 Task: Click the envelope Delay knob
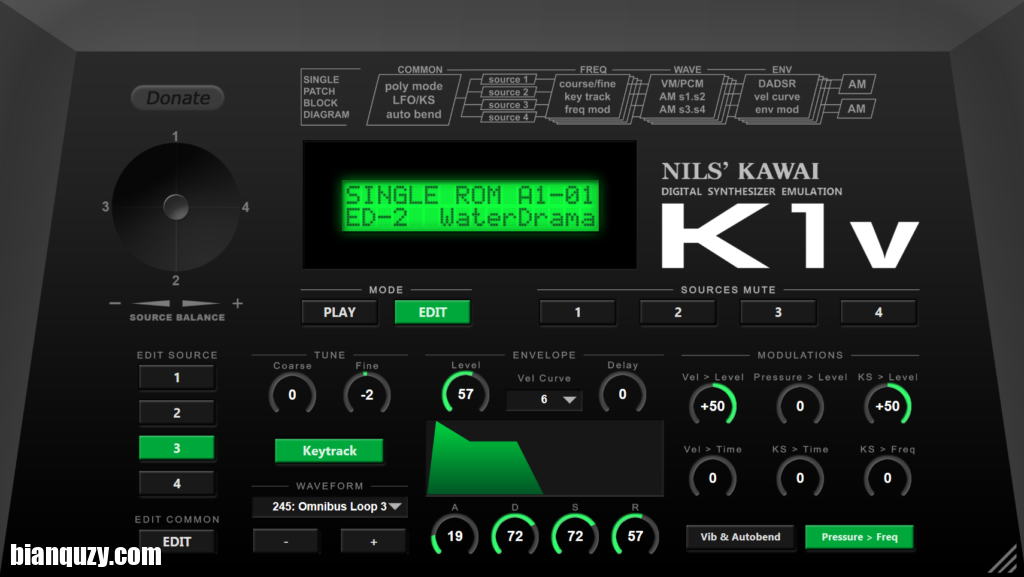[622, 394]
